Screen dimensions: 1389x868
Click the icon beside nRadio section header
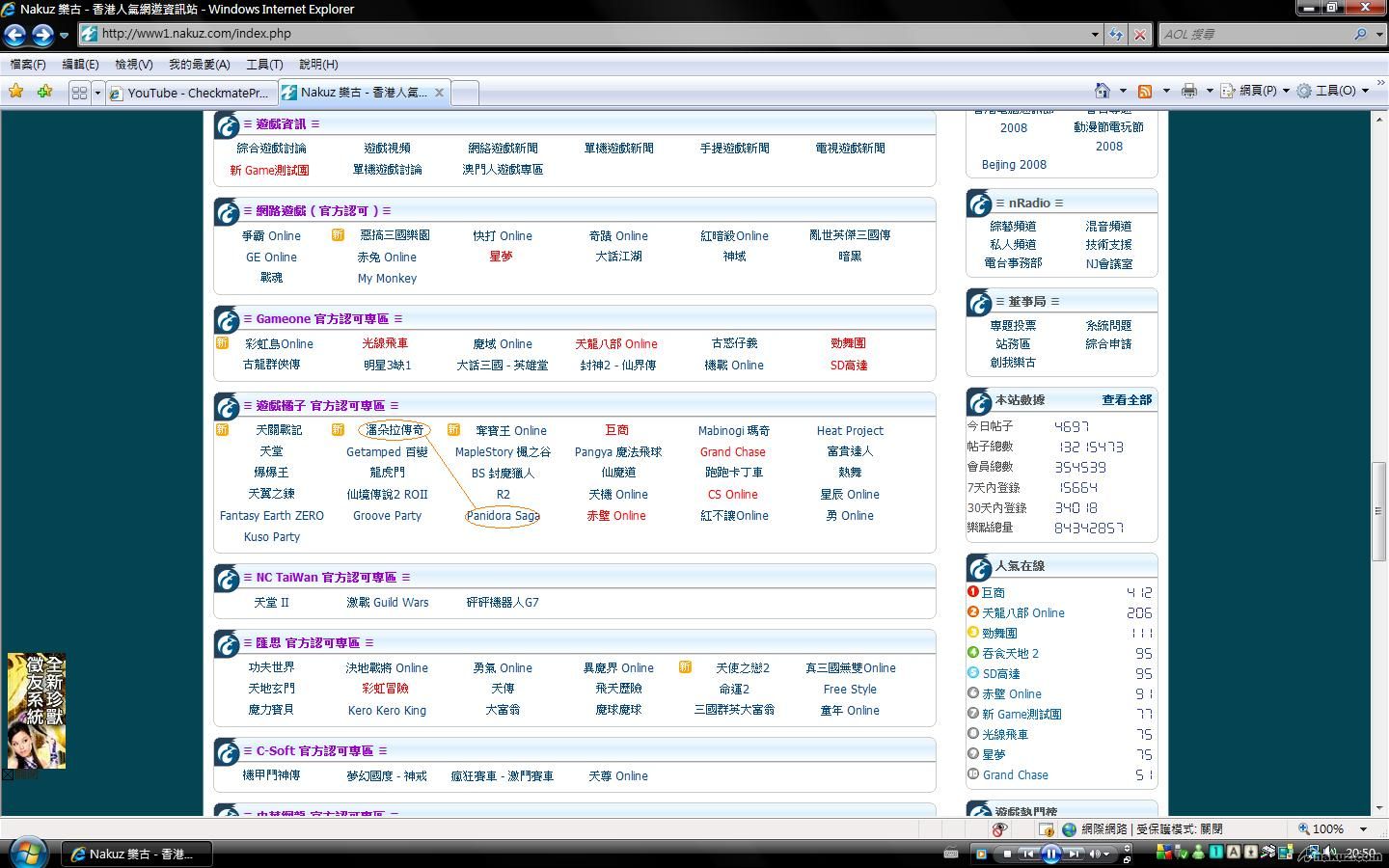click(x=980, y=204)
